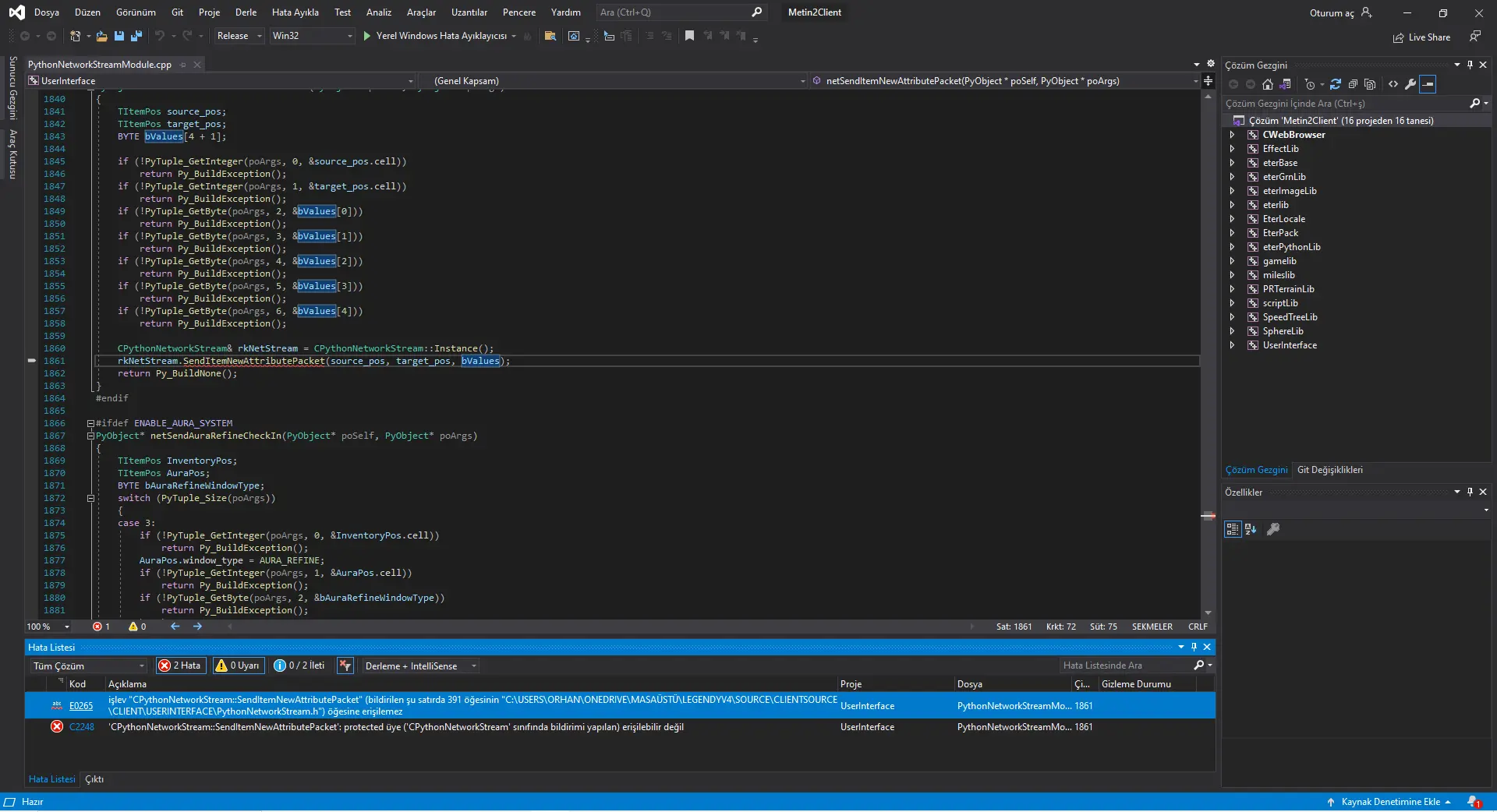This screenshot has height=812, width=1497.
Task: Toggle auto-hide pin on Hata Listesi
Action: 1194,647
